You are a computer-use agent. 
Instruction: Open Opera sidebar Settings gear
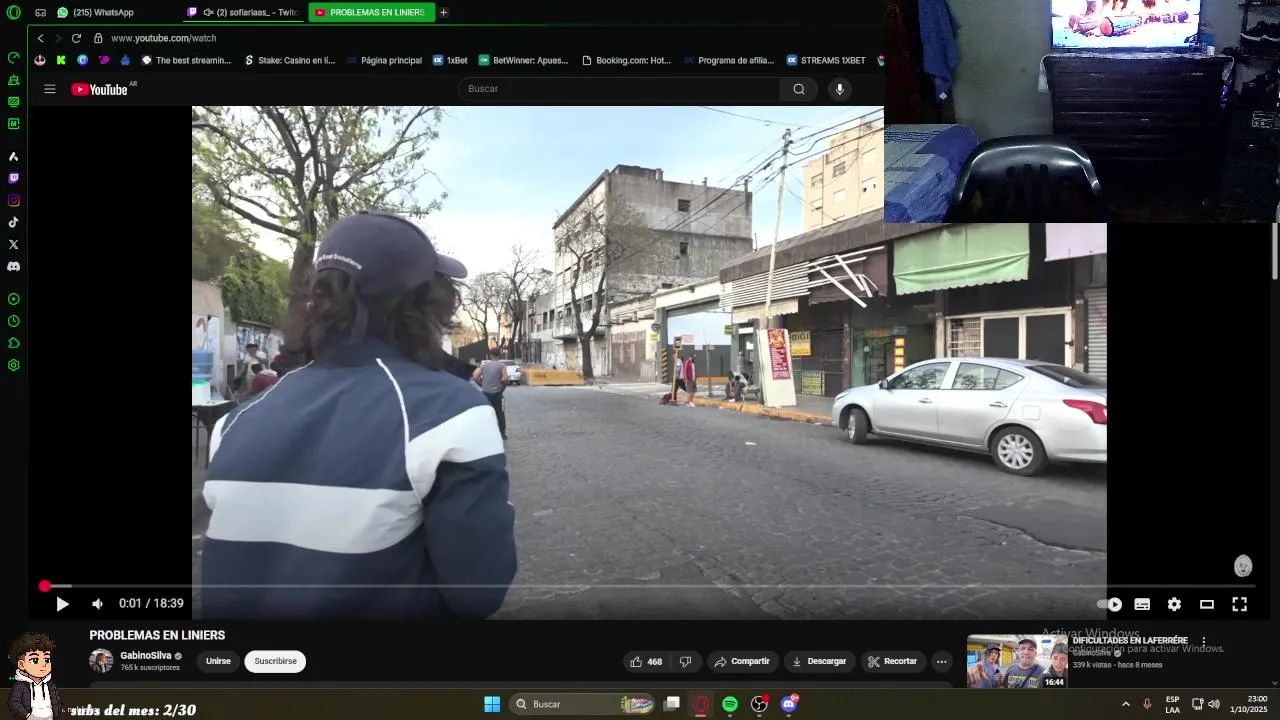point(13,365)
